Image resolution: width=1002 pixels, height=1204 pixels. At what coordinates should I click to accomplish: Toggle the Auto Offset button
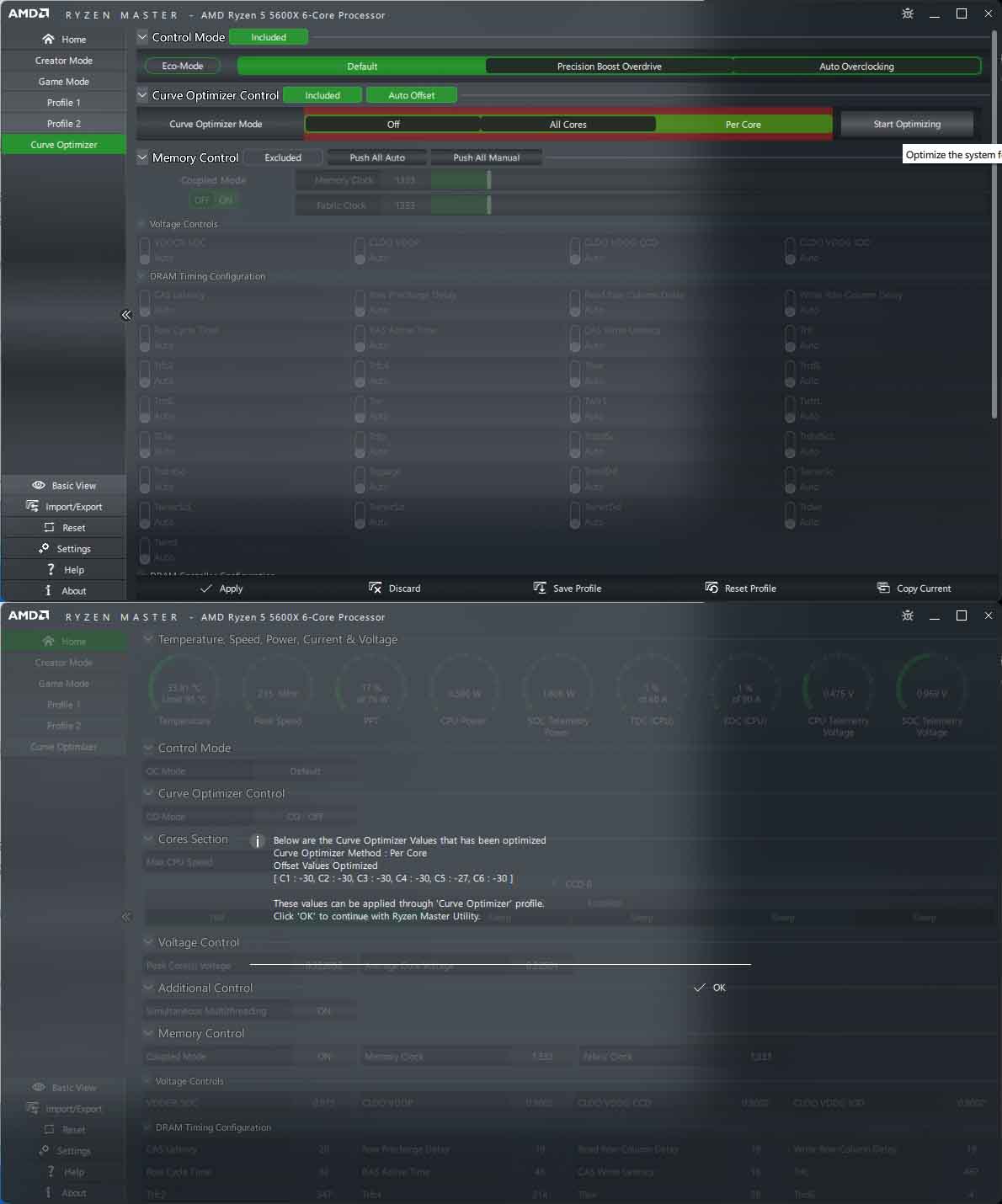pyautogui.click(x=412, y=95)
